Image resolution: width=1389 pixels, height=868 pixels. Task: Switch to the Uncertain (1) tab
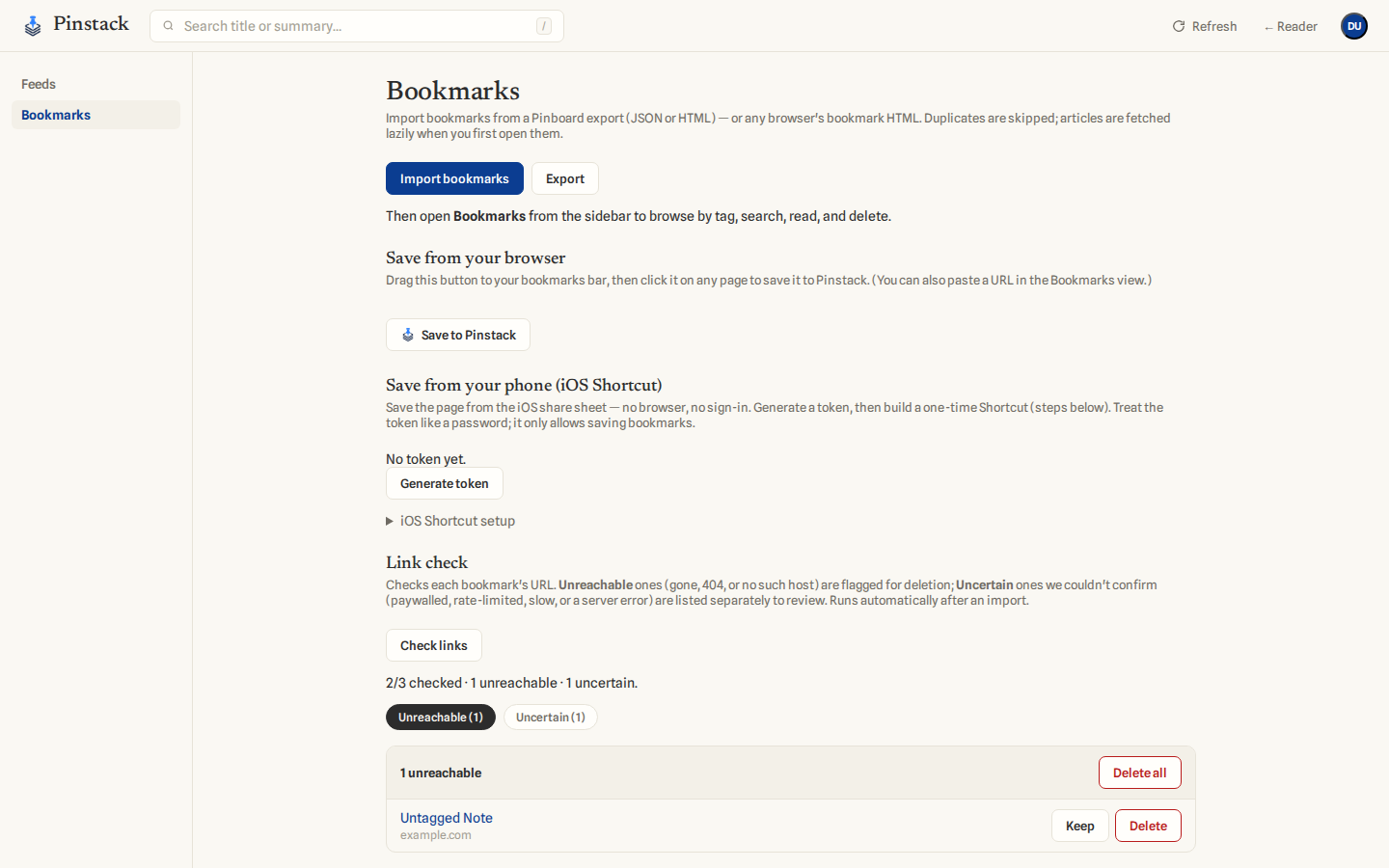pos(551,717)
